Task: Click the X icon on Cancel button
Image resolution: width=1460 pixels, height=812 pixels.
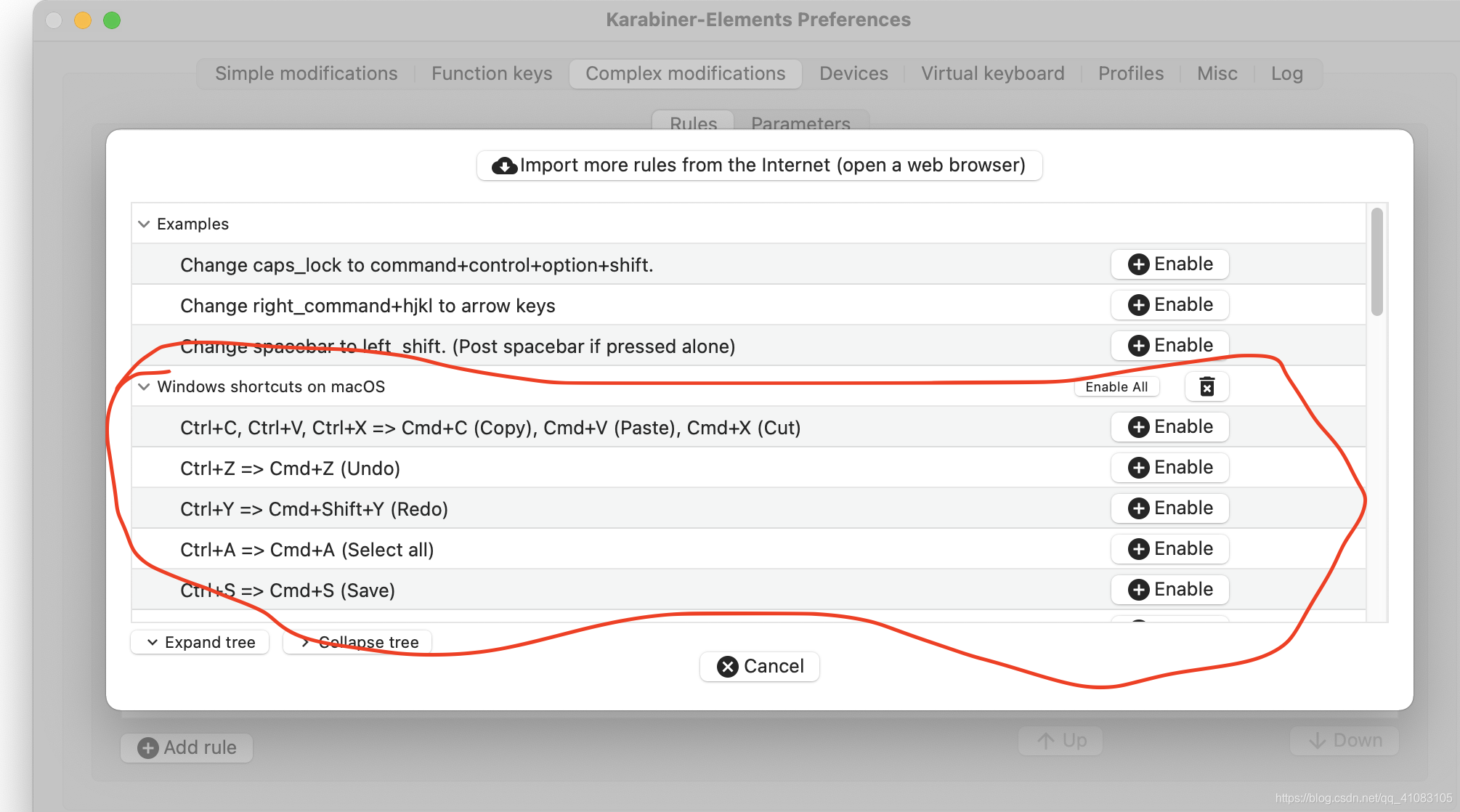Action: [x=727, y=666]
